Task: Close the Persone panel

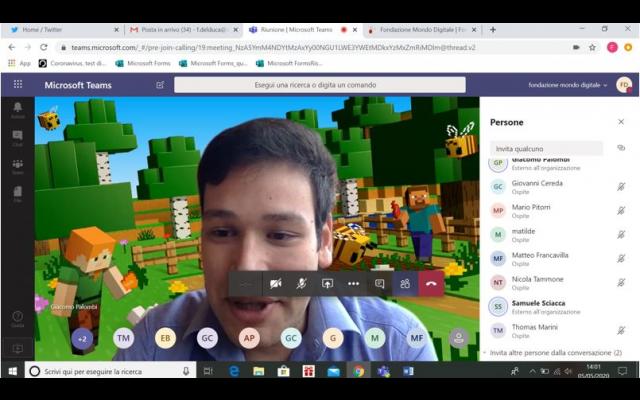Action: (x=621, y=122)
